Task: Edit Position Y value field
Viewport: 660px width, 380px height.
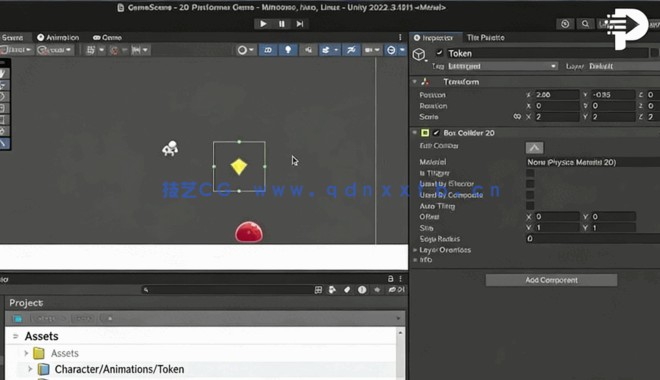Action: tap(612, 95)
